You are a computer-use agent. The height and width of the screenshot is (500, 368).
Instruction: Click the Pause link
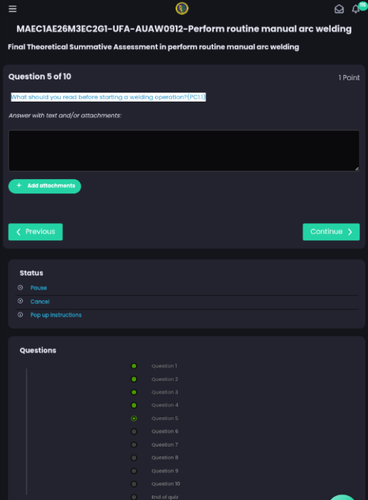(x=39, y=288)
